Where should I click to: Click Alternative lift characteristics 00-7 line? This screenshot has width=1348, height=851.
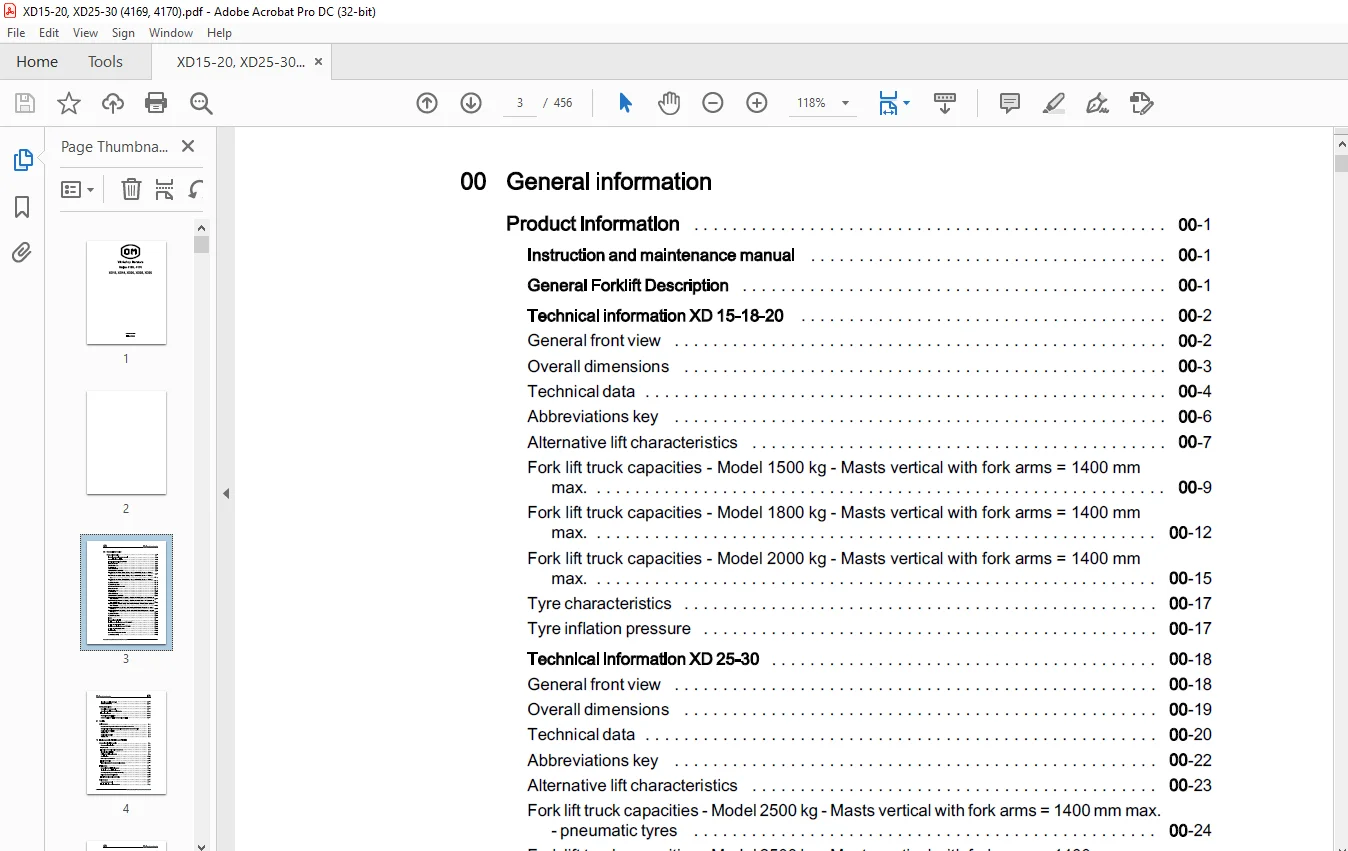point(869,442)
